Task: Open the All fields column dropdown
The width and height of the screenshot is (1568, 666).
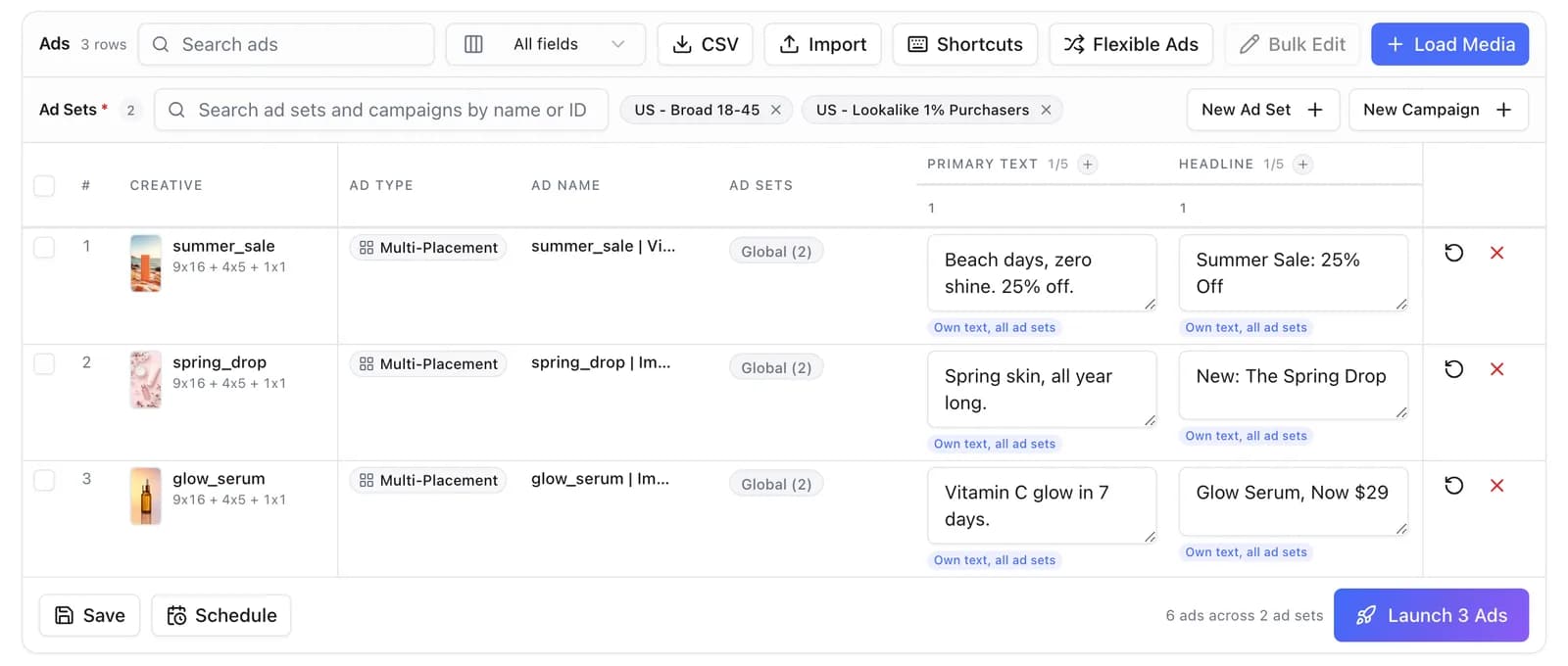Action: pyautogui.click(x=546, y=44)
